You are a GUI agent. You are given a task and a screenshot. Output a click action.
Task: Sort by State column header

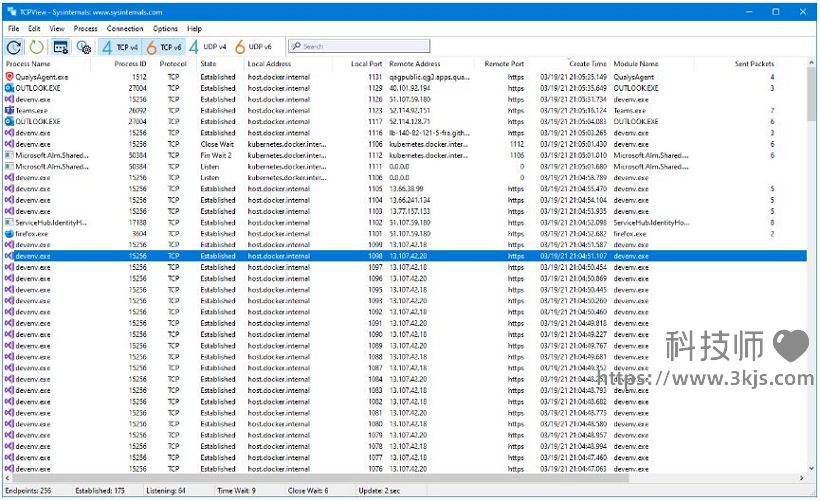[208, 64]
